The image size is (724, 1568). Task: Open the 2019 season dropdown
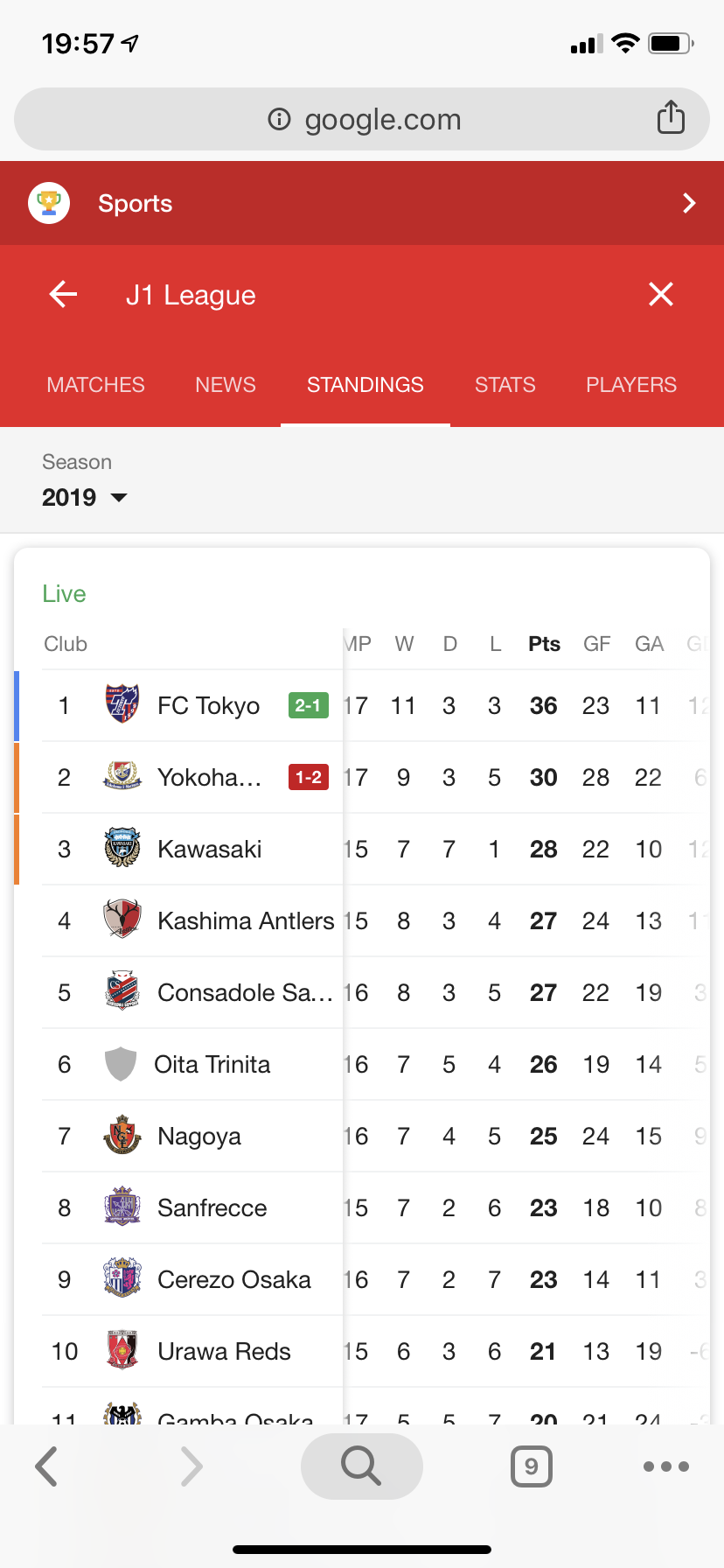(x=85, y=497)
